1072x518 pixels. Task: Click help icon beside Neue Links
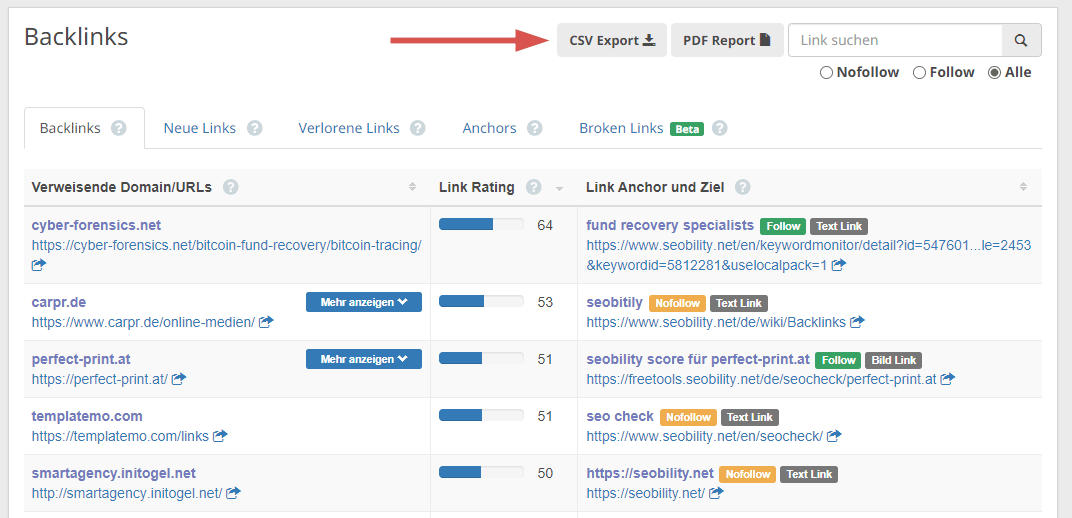point(255,128)
